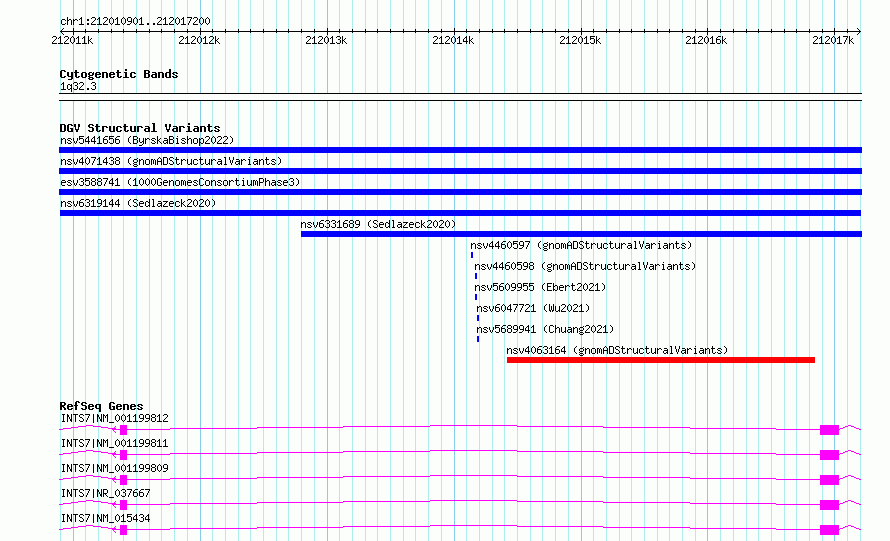The height and width of the screenshot is (541, 890).
Task: Open the 1q32.3 cytogenetic band label
Action: click(x=78, y=86)
